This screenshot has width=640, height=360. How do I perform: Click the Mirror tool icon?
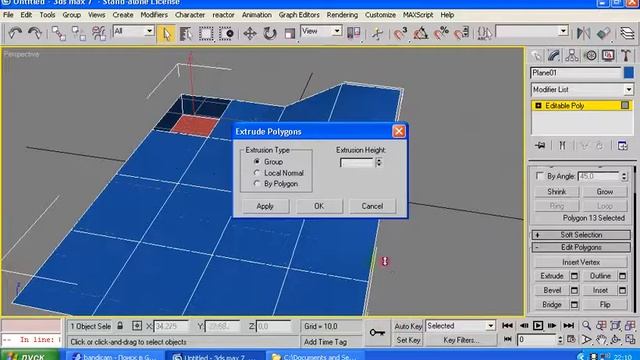pyautogui.click(x=583, y=33)
